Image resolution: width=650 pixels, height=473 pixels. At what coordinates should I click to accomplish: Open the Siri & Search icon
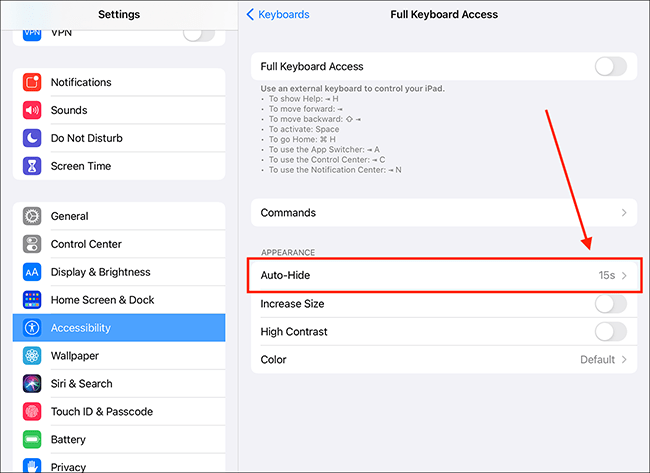tap(32, 383)
